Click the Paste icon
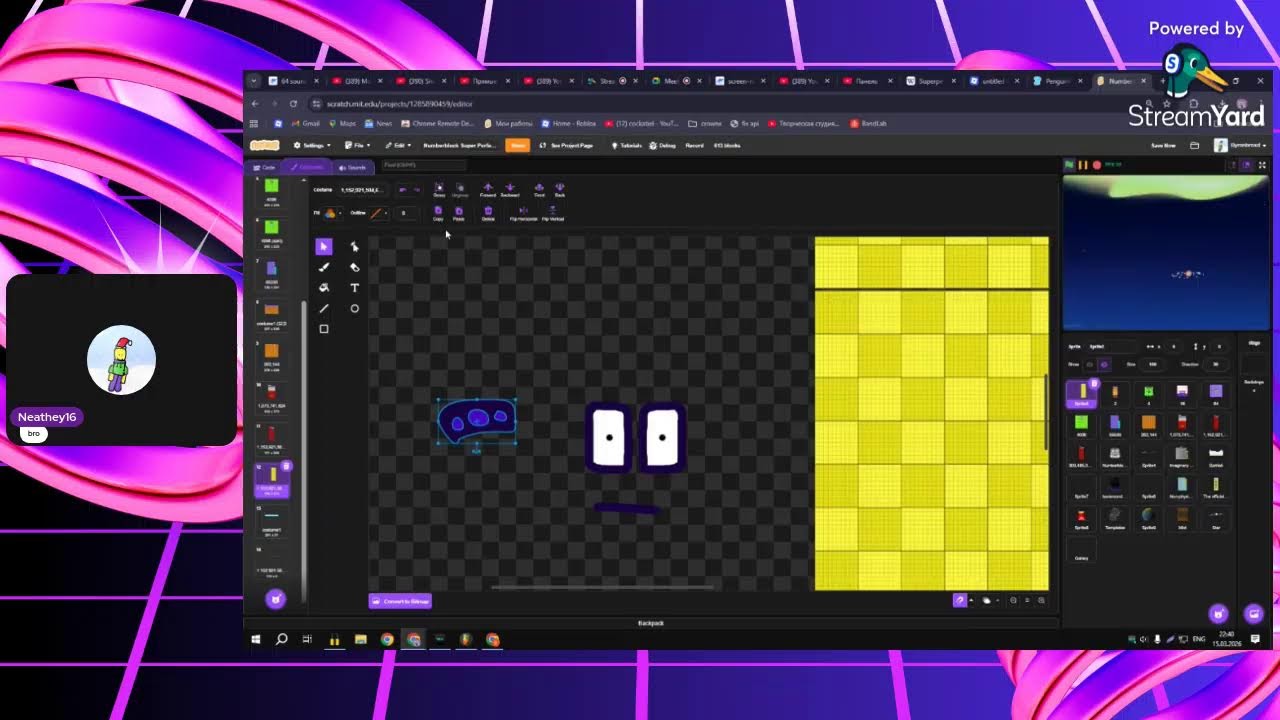 pyautogui.click(x=459, y=213)
